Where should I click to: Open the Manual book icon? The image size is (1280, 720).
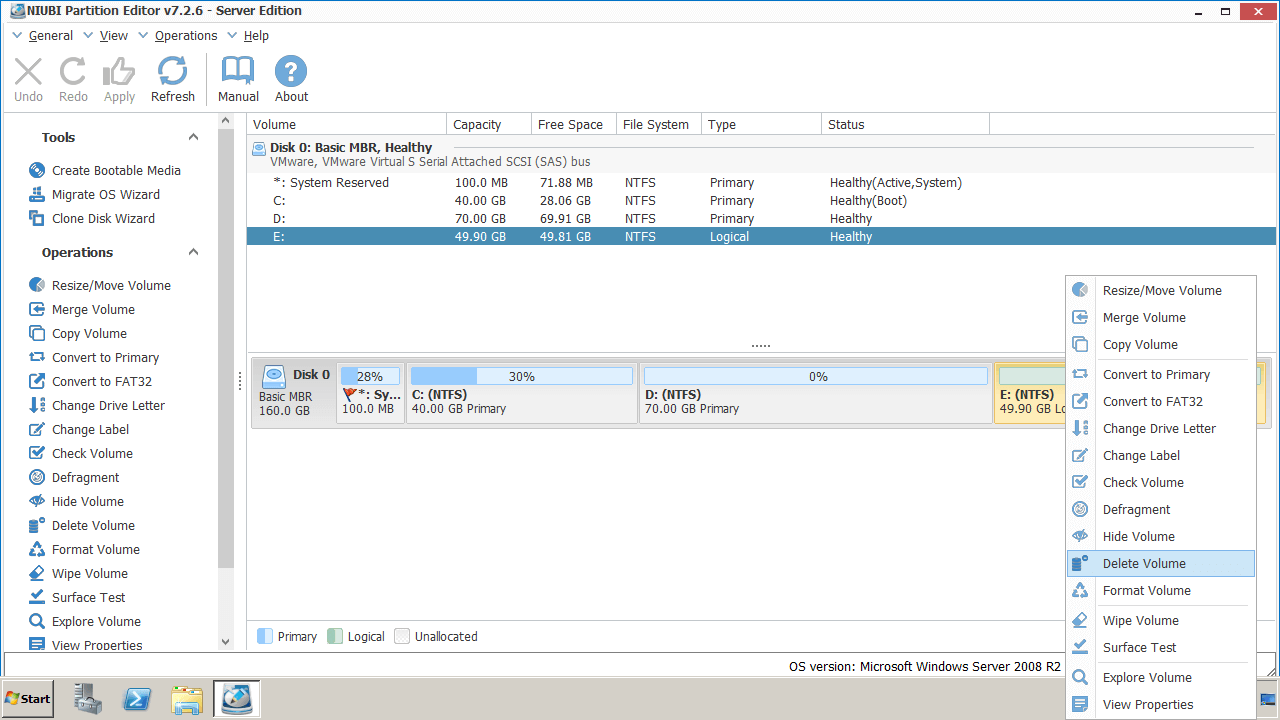pos(238,72)
